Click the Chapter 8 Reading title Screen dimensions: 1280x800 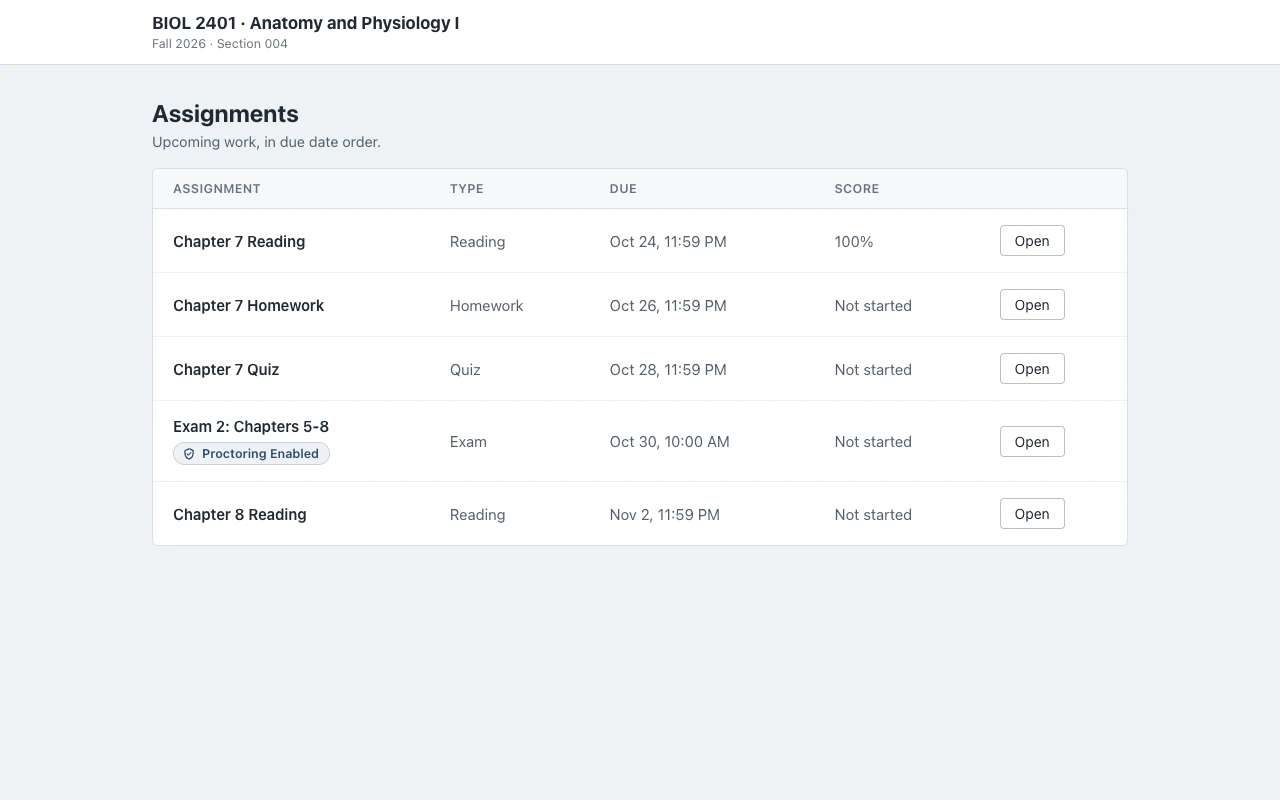pyautogui.click(x=240, y=515)
